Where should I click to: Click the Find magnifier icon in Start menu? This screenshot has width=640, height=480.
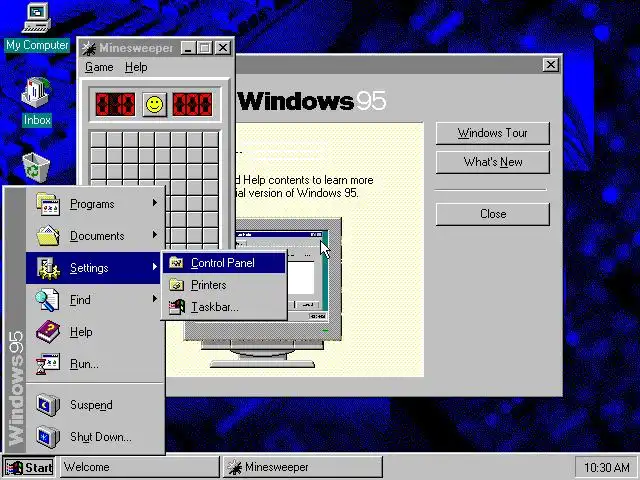[47, 300]
